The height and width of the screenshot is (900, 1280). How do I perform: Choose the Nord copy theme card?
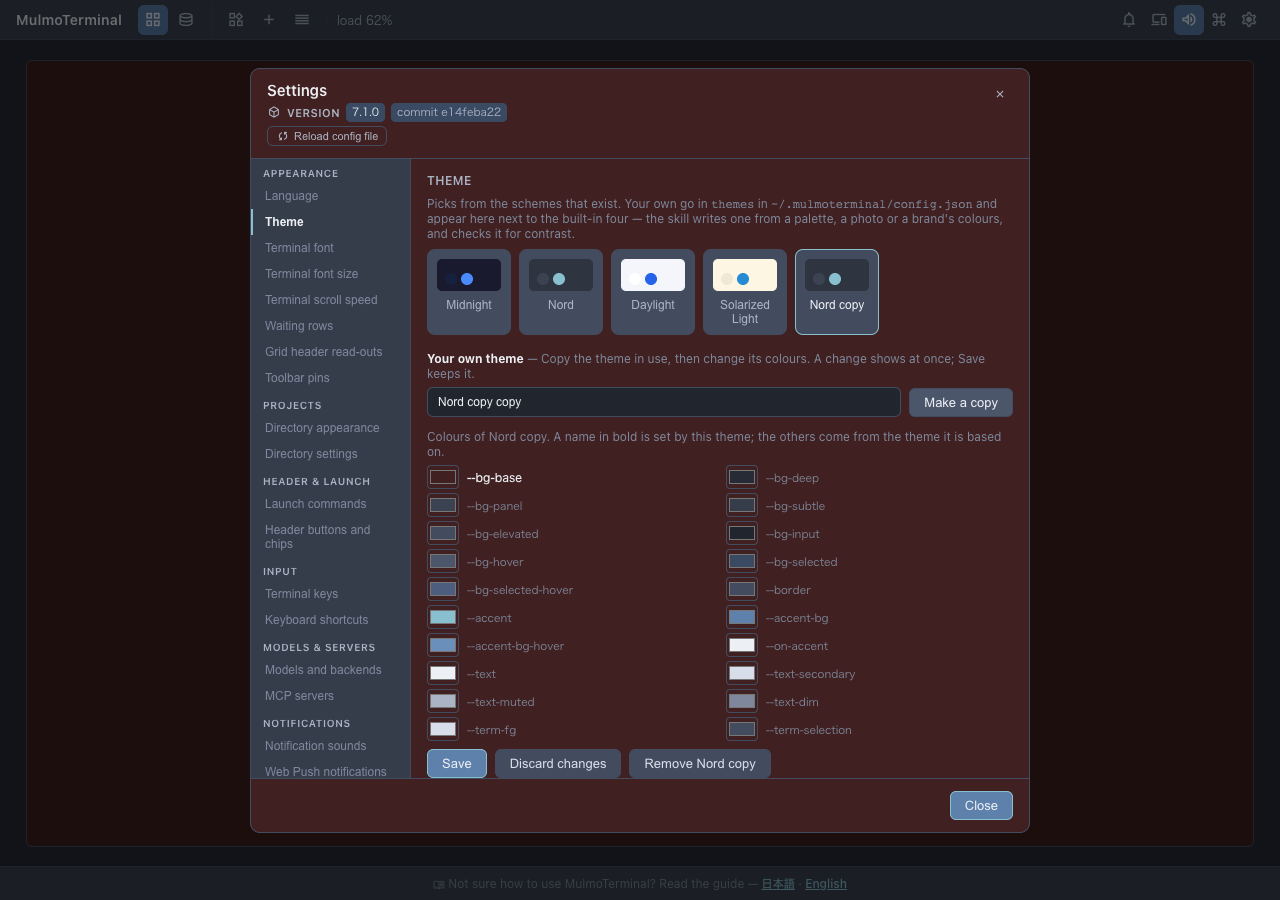point(837,292)
